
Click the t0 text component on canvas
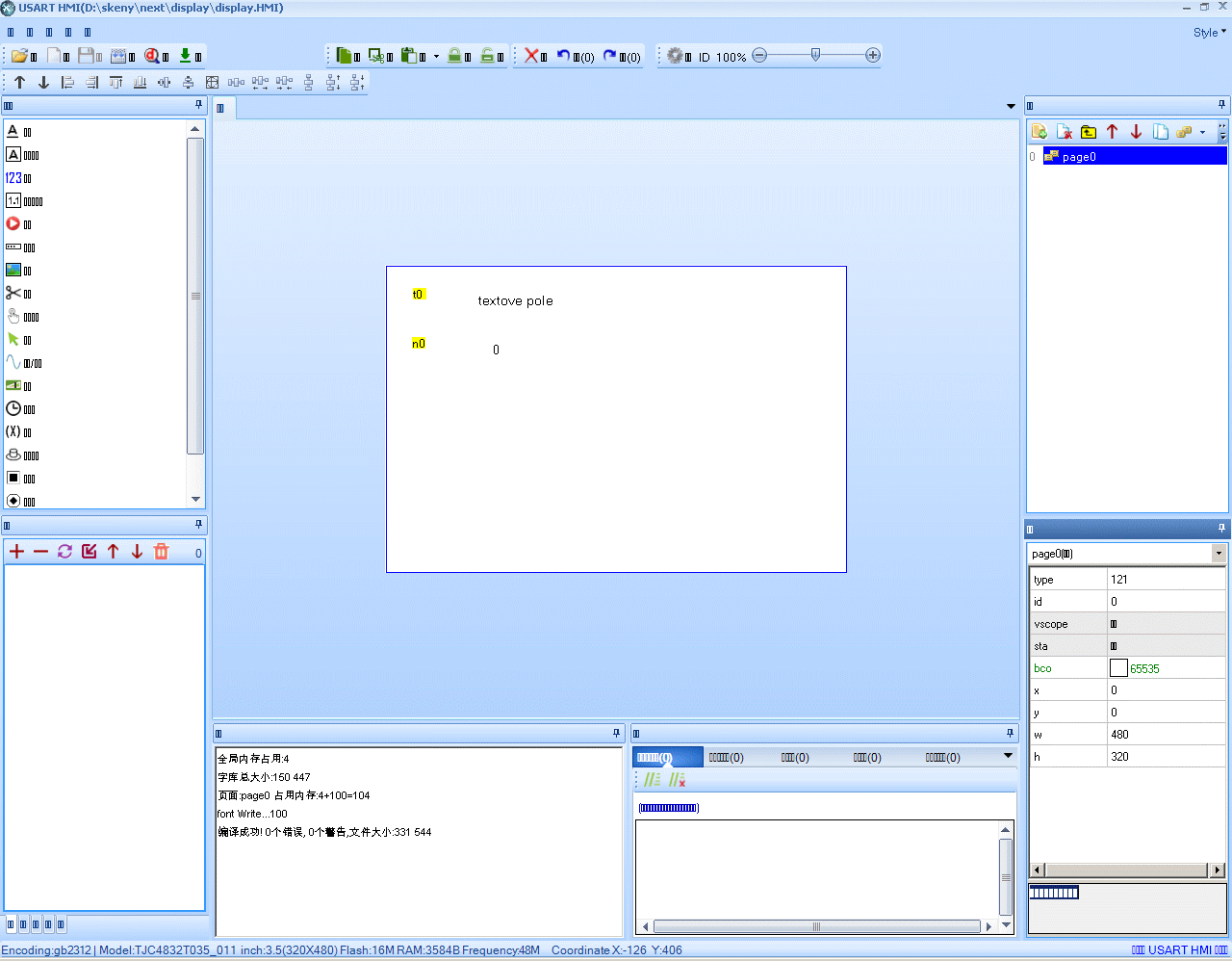click(418, 295)
